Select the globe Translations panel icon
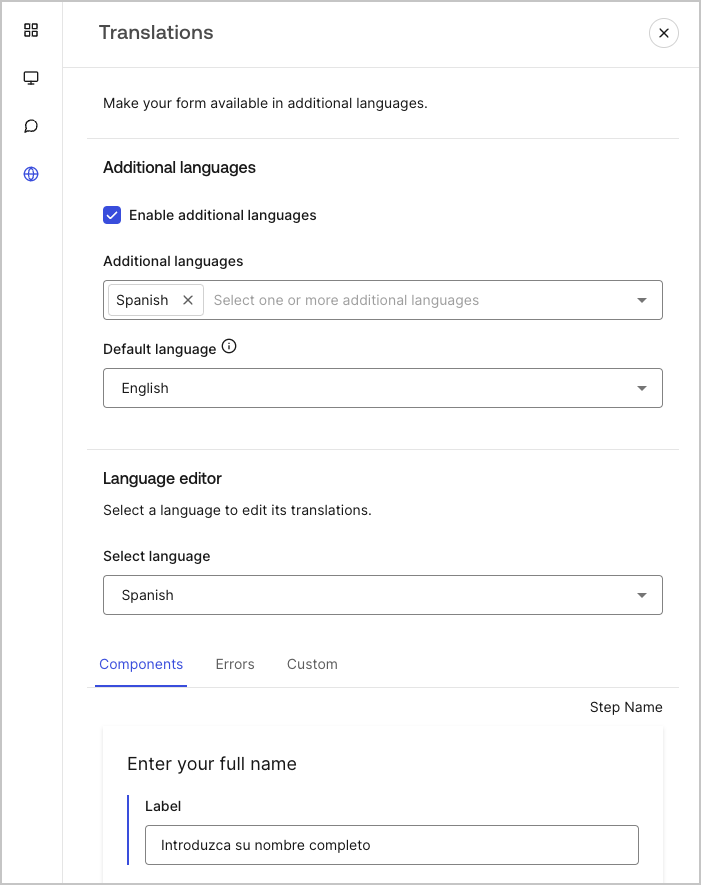This screenshot has height=885, width=701. (x=31, y=174)
